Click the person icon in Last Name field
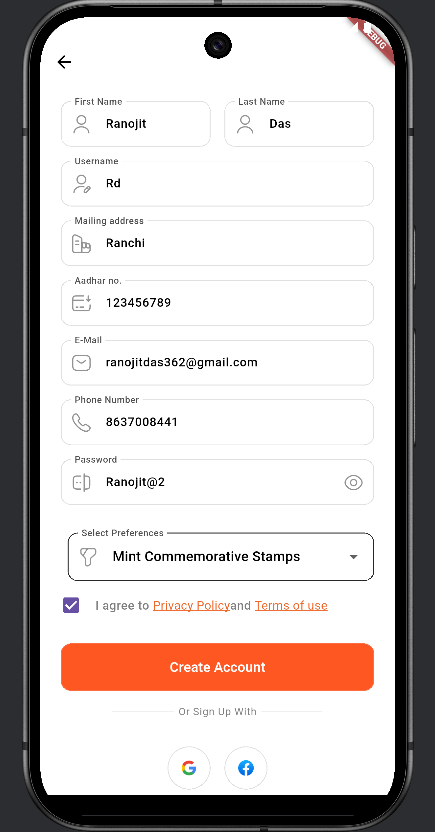435x832 pixels. (245, 124)
